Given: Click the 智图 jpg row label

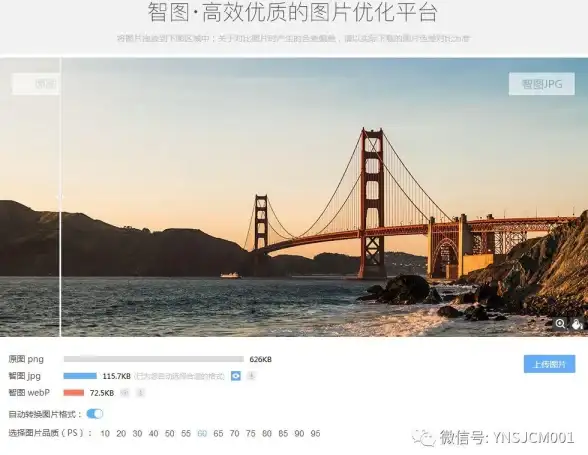Looking at the screenshot, I should click(24, 376).
